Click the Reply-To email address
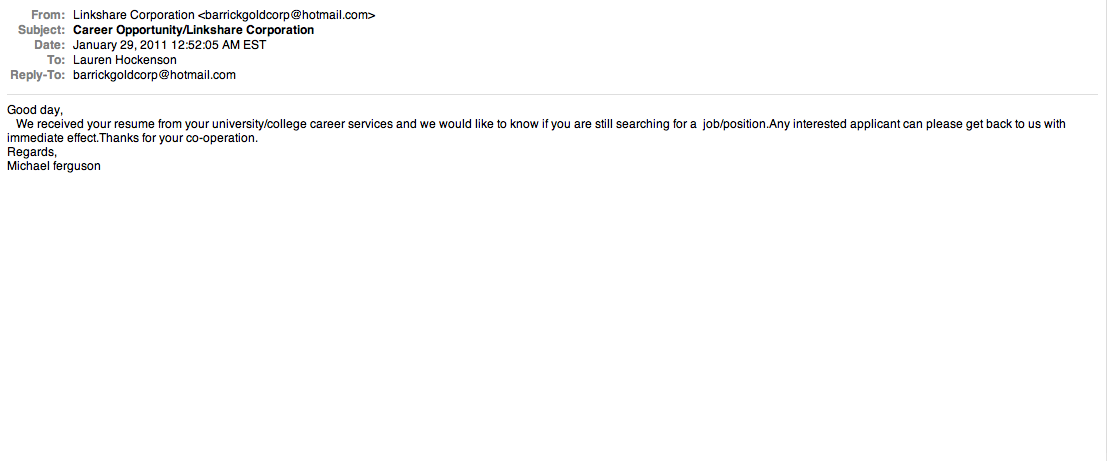 [x=155, y=74]
